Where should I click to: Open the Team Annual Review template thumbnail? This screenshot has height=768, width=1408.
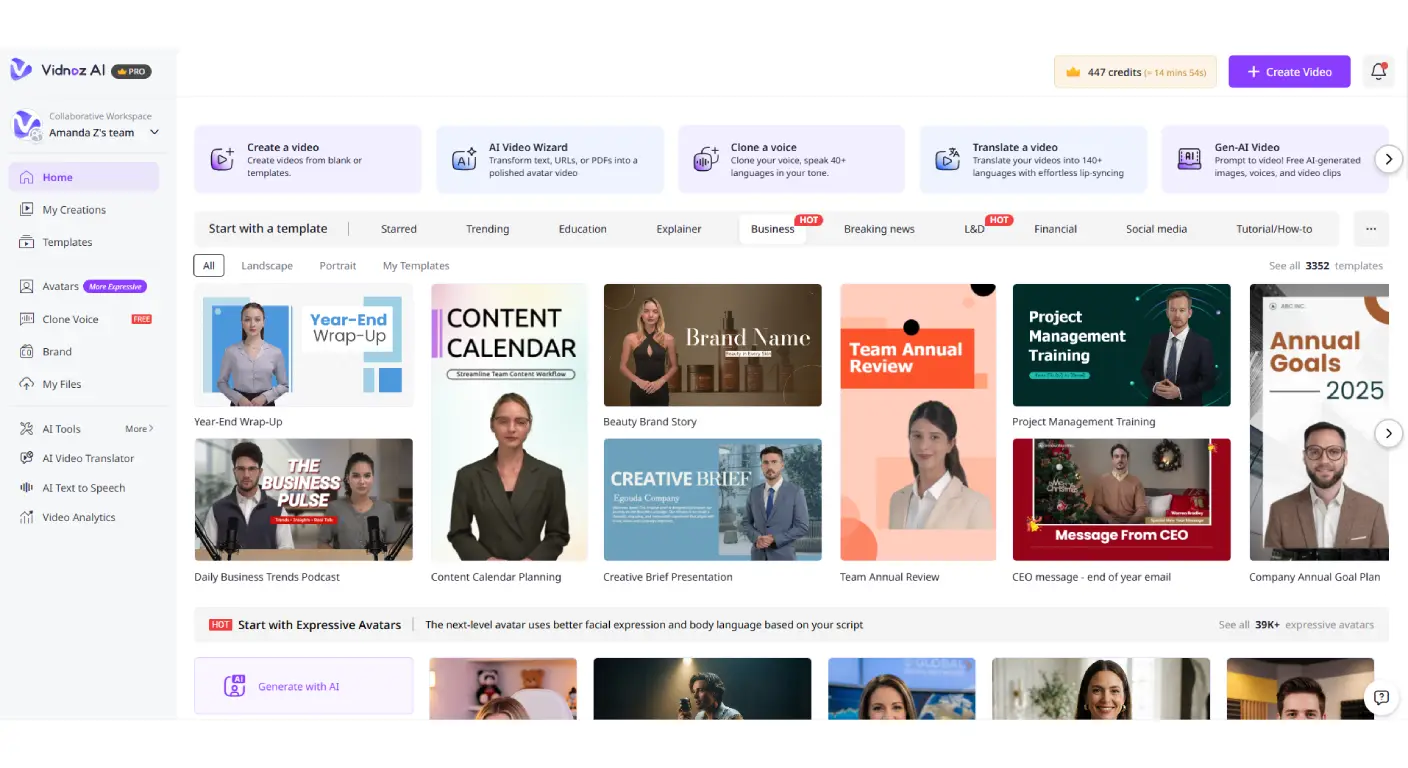(918, 422)
